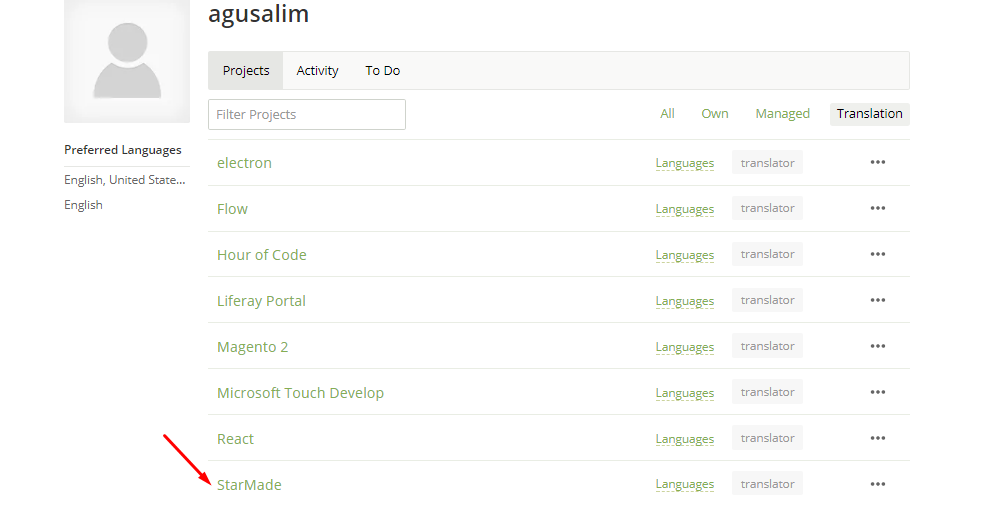Click translator badge in Magento 2 row
Image resolution: width=982 pixels, height=505 pixels.
[767, 346]
